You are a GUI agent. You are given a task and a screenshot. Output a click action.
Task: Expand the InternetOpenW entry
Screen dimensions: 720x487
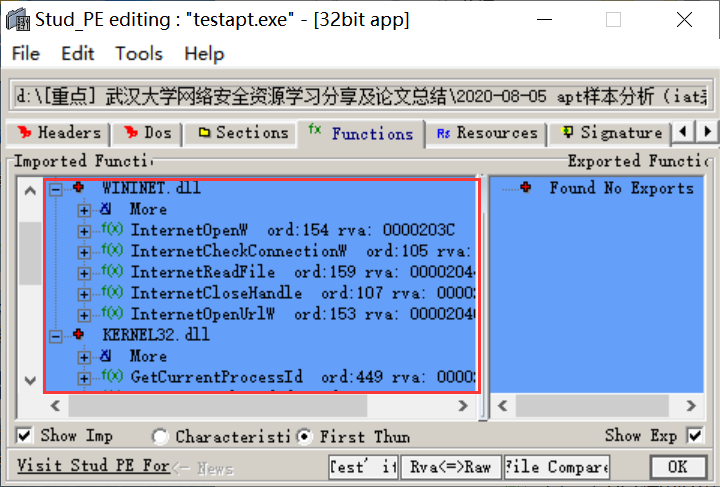[84, 231]
